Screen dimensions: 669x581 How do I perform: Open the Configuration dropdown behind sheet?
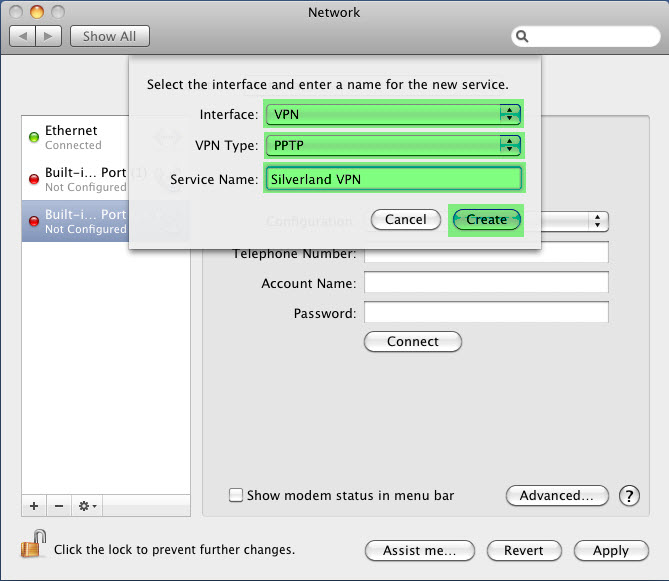click(574, 221)
